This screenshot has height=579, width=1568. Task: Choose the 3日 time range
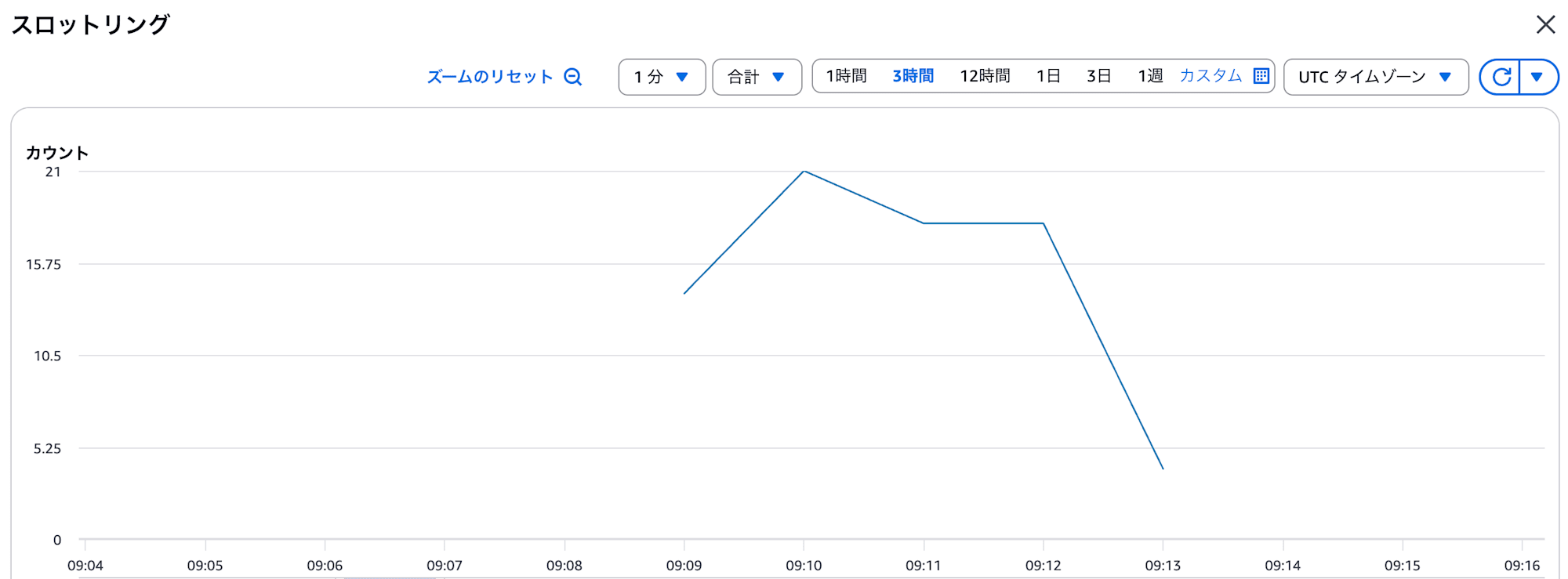(x=1098, y=76)
